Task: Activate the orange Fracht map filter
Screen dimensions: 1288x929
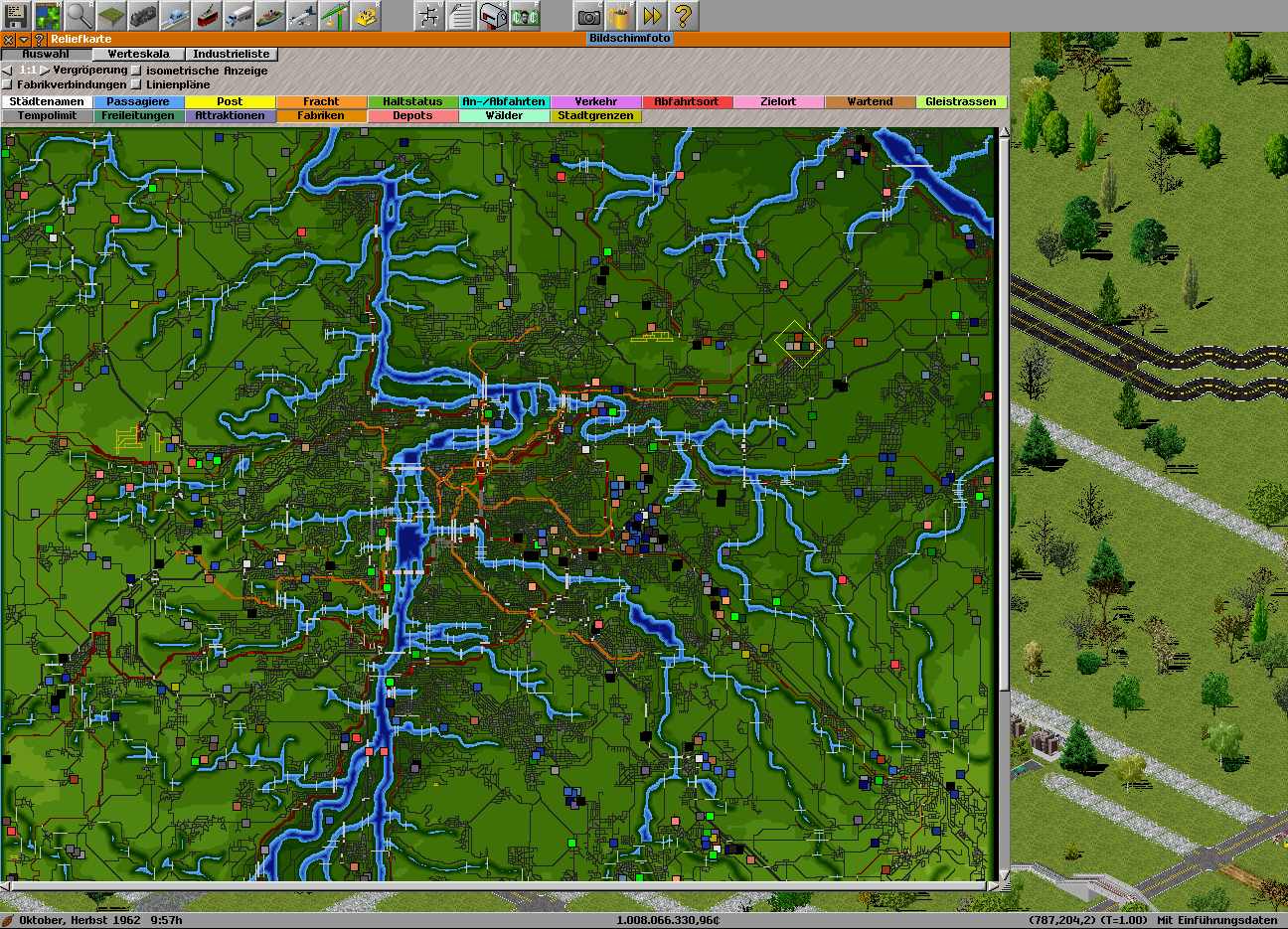Action: [321, 101]
